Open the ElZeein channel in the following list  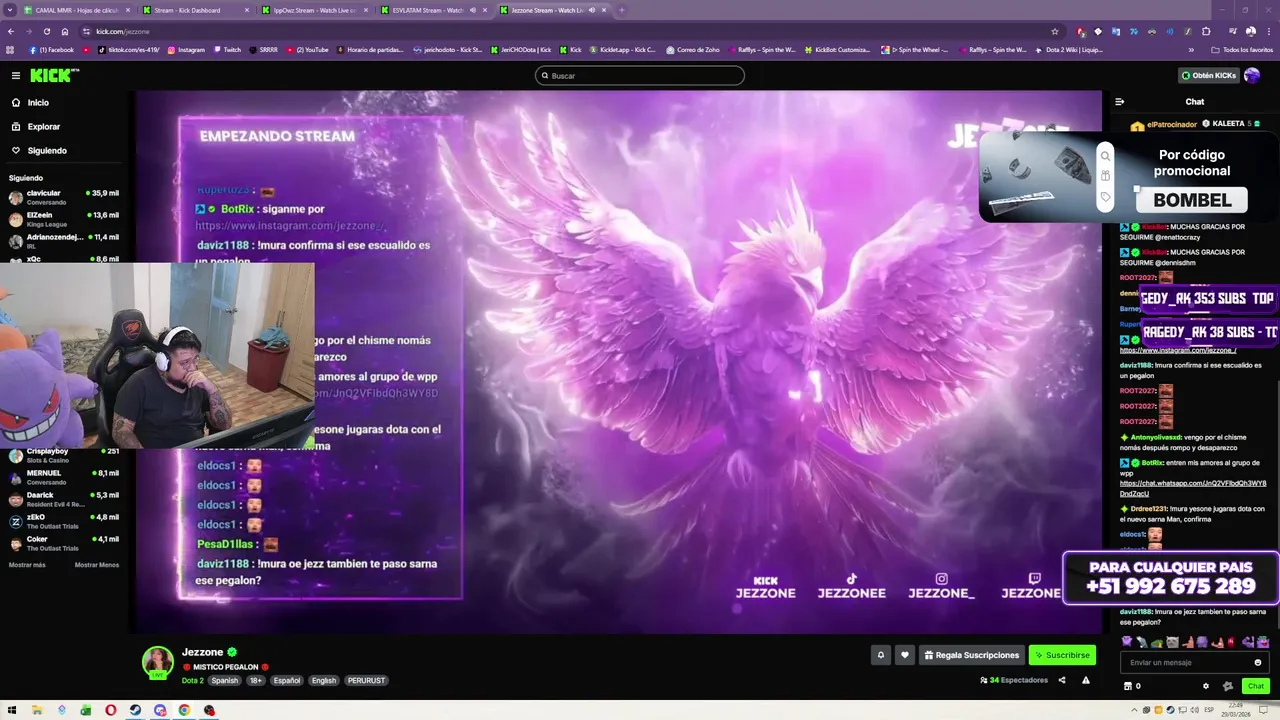[62, 218]
